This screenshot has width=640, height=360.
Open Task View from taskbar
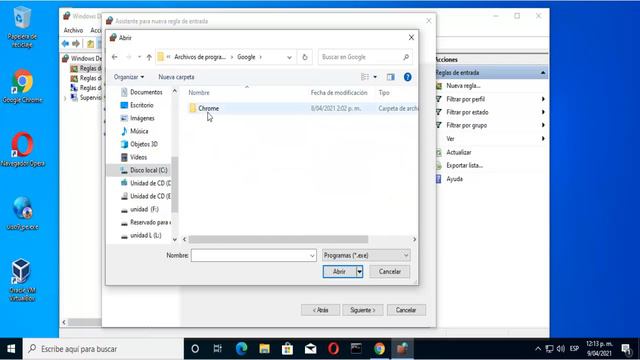(x=218, y=349)
